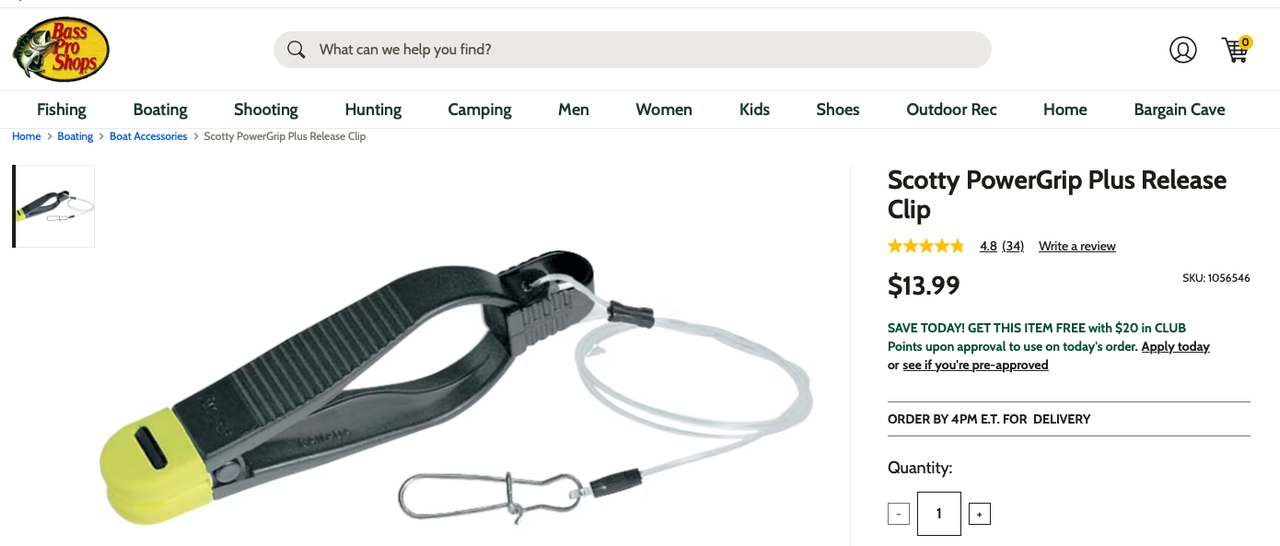
Task: Go to Boat Accessories breadcrumb
Action: click(x=148, y=136)
